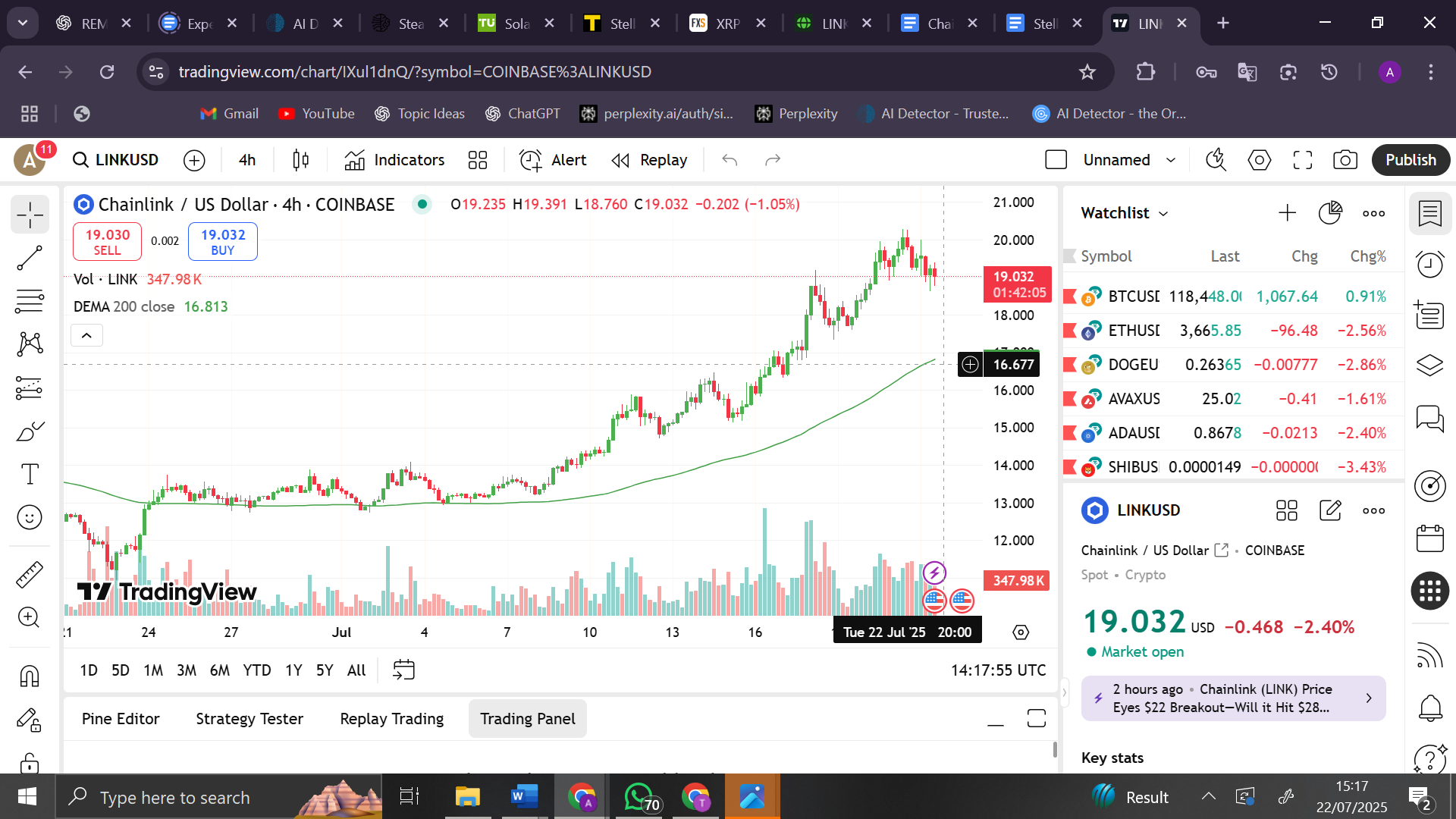The width and height of the screenshot is (1456, 819).
Task: Open Watchlist more options menu
Action: 1373,213
